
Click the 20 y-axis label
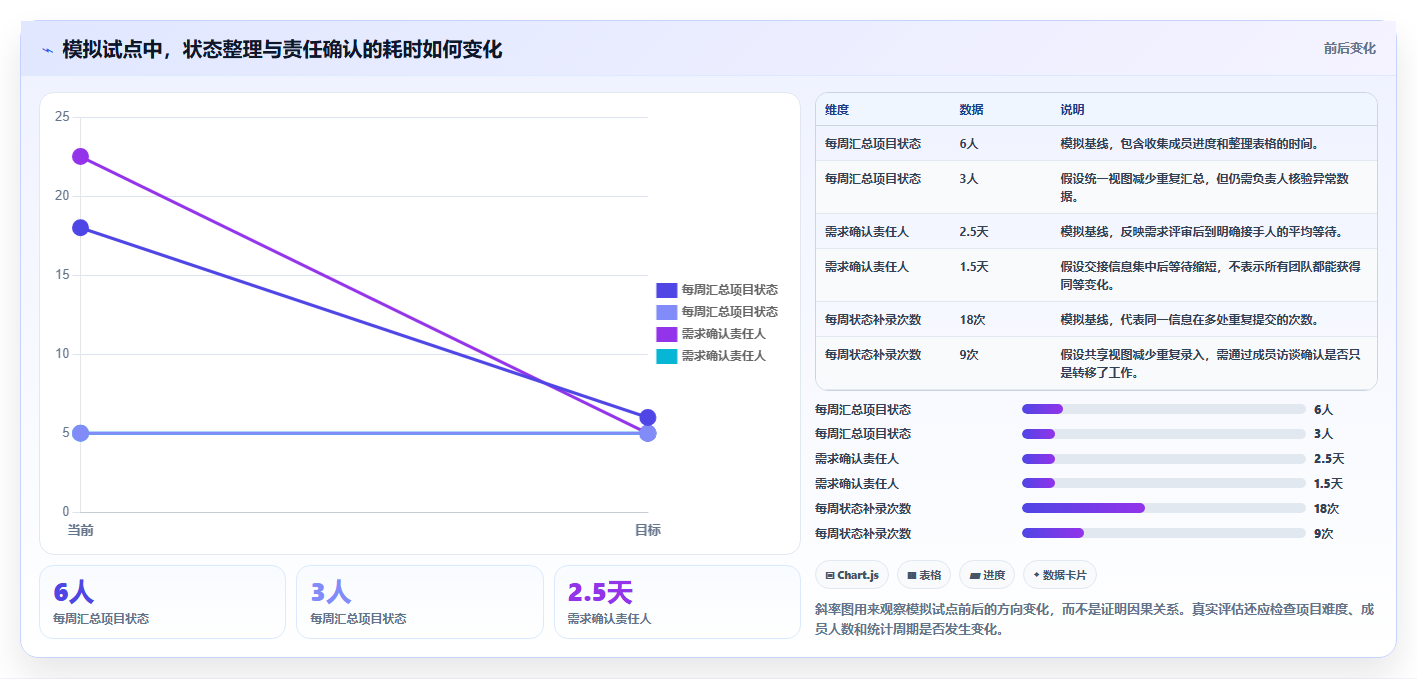coord(62,196)
